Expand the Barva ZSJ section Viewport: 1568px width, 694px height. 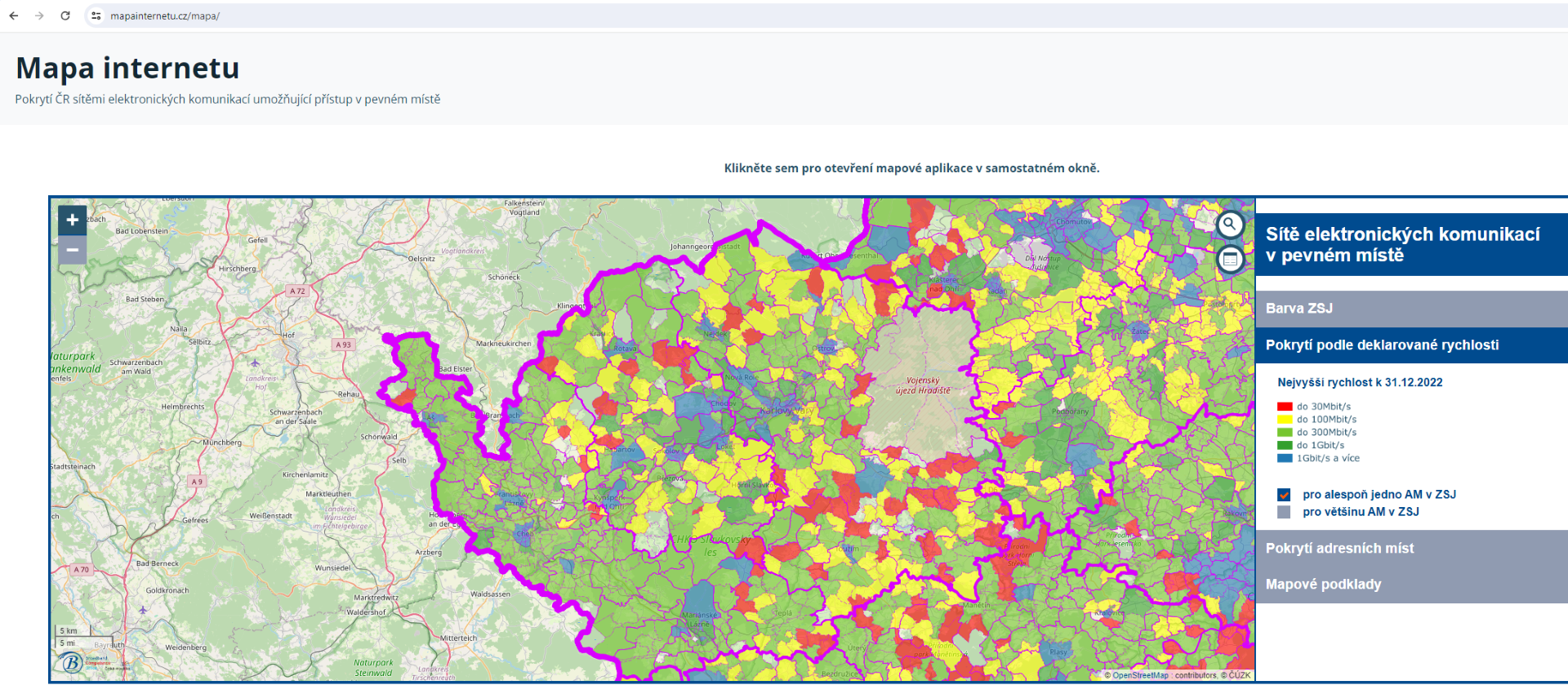pos(1411,309)
